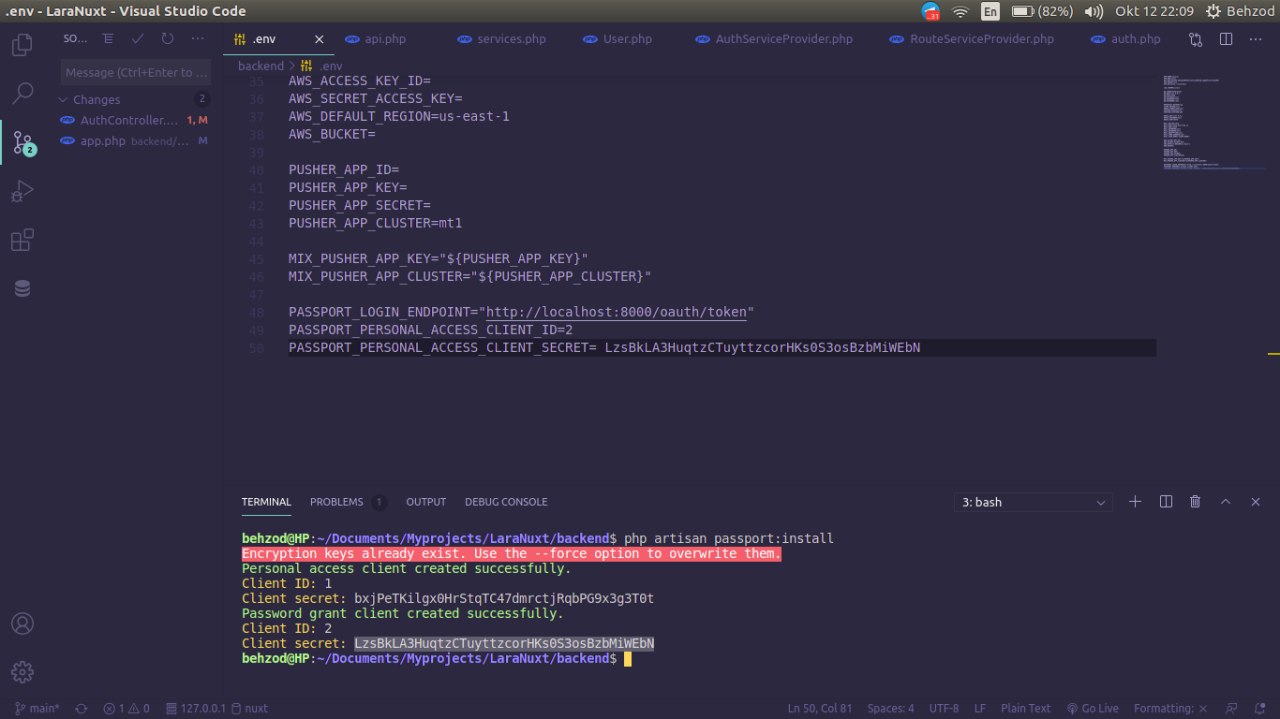This screenshot has width=1280, height=719.
Task: Click the .env breadcrumb segment
Action: pos(322,66)
